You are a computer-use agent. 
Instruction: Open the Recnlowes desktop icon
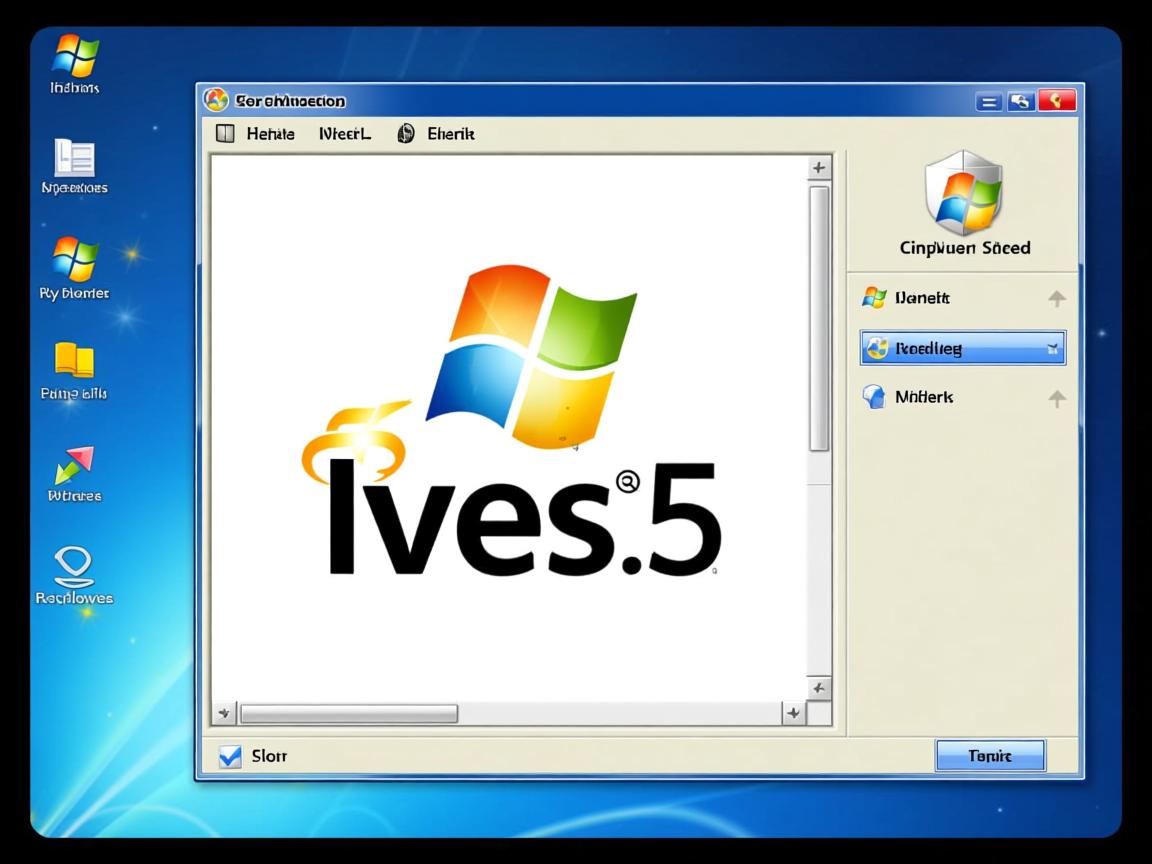click(74, 566)
